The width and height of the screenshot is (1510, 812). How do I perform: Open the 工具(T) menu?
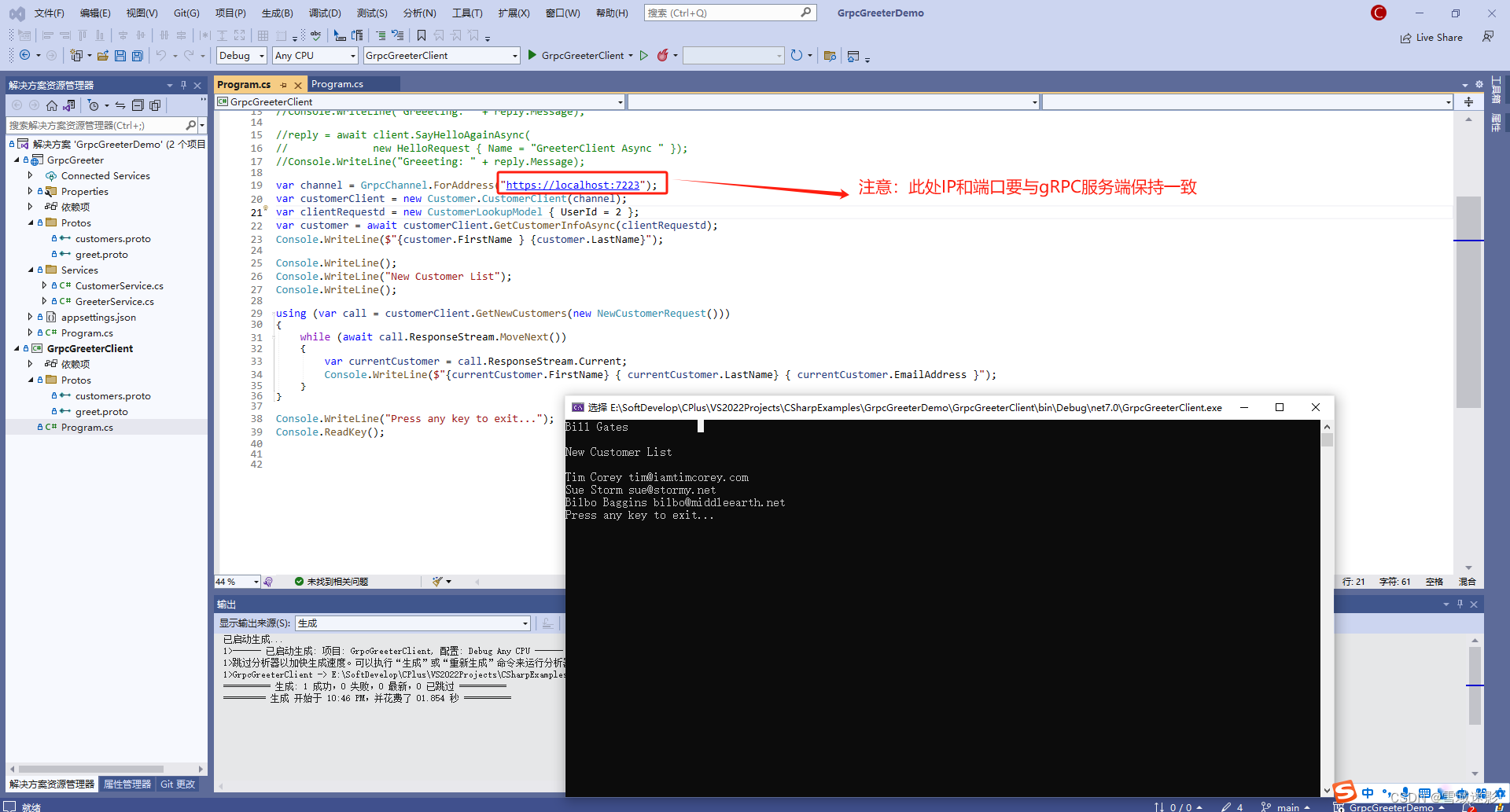(467, 13)
